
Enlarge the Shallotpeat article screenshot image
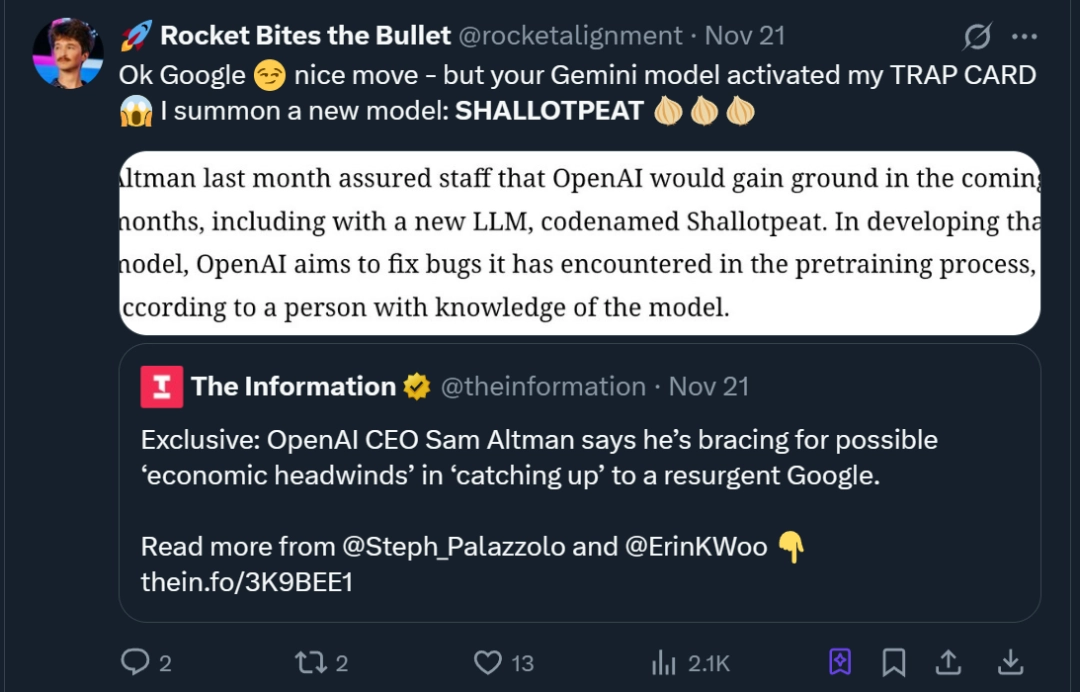coord(580,243)
